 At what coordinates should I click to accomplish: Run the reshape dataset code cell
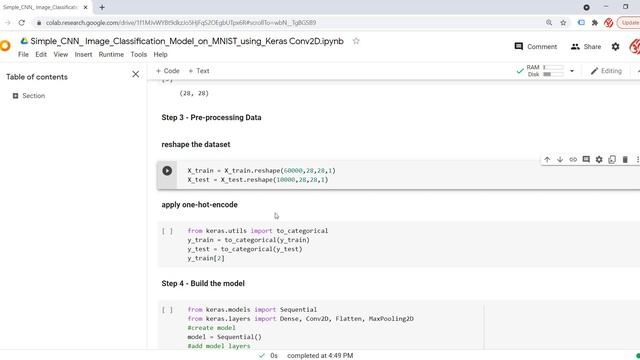tap(167, 171)
